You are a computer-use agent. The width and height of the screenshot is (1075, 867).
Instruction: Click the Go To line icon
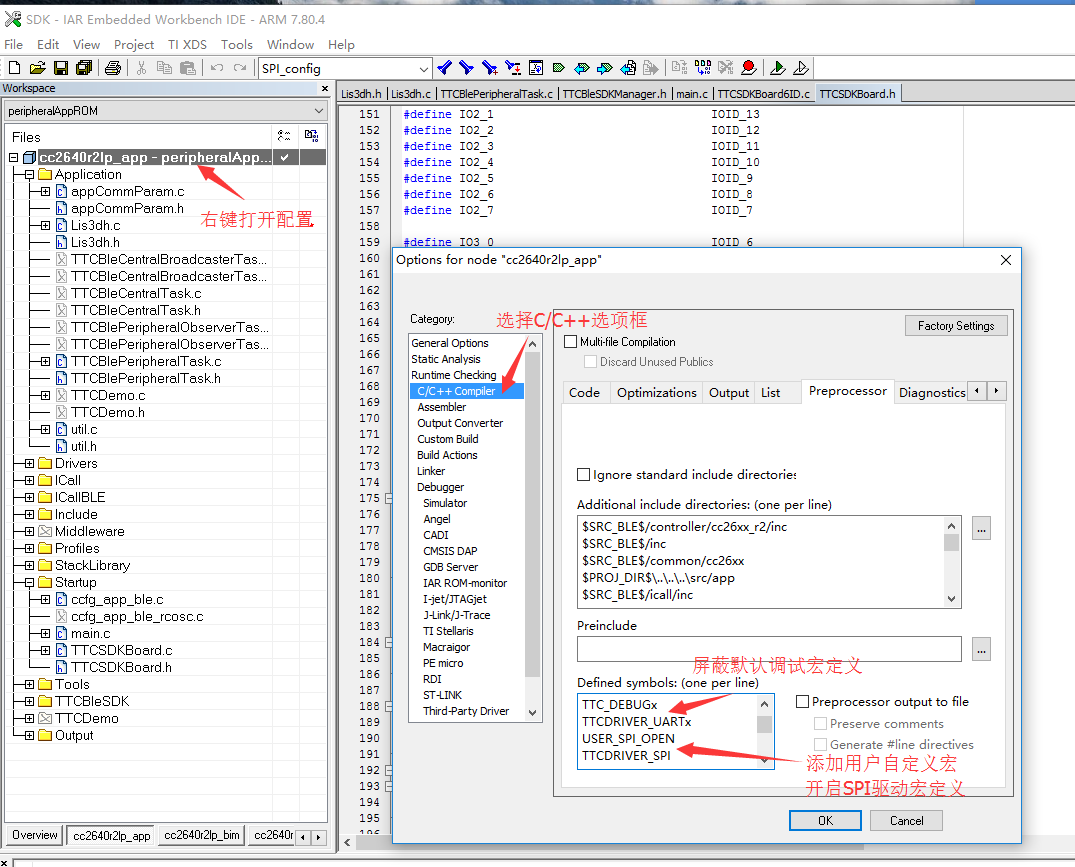(x=536, y=68)
